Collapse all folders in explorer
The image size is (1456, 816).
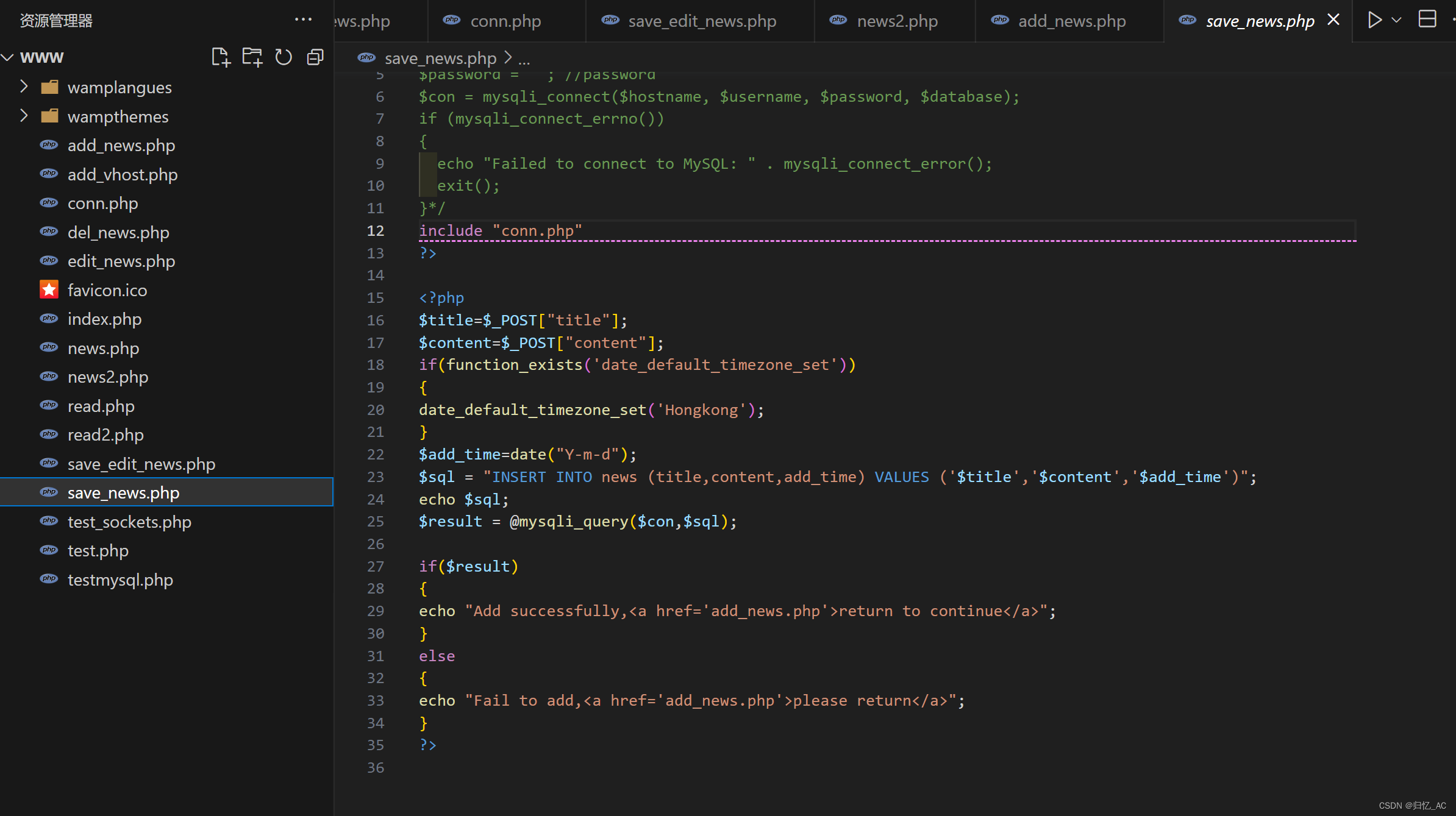pos(315,57)
